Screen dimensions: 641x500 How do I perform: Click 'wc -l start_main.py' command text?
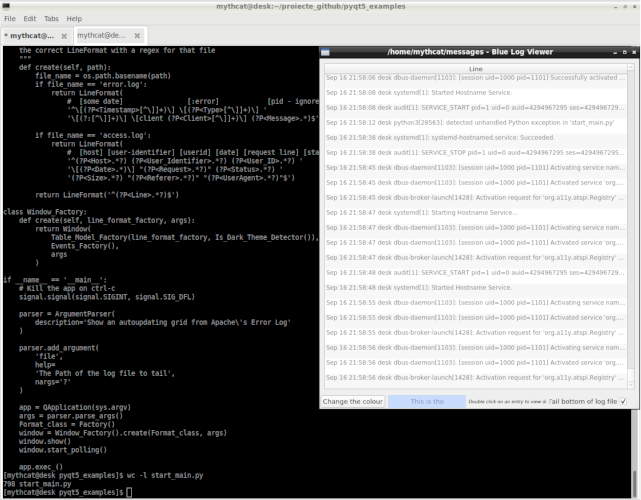165,475
